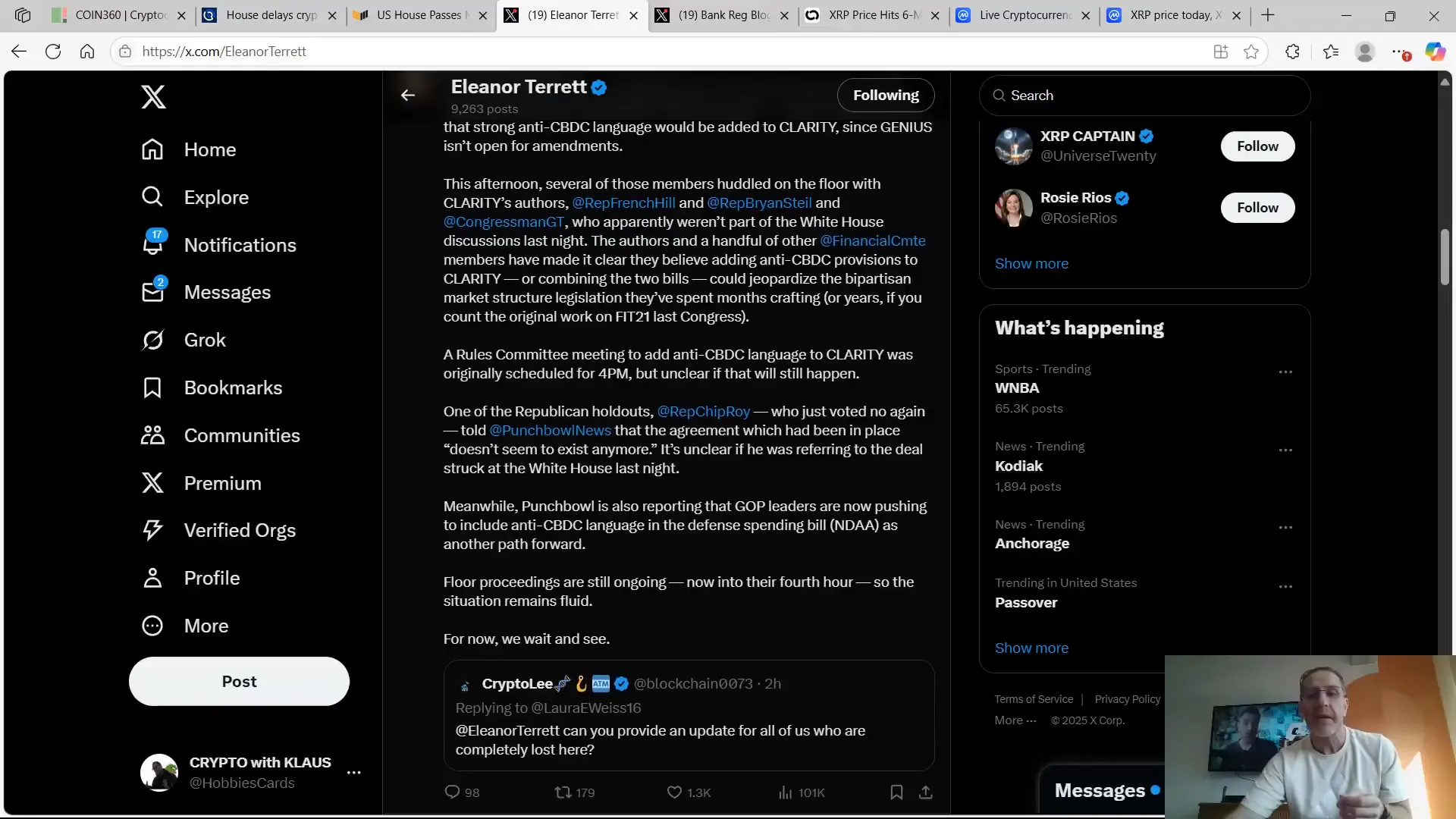The width and height of the screenshot is (1456, 819).
Task: Open a new browser tab
Action: click(x=1268, y=15)
